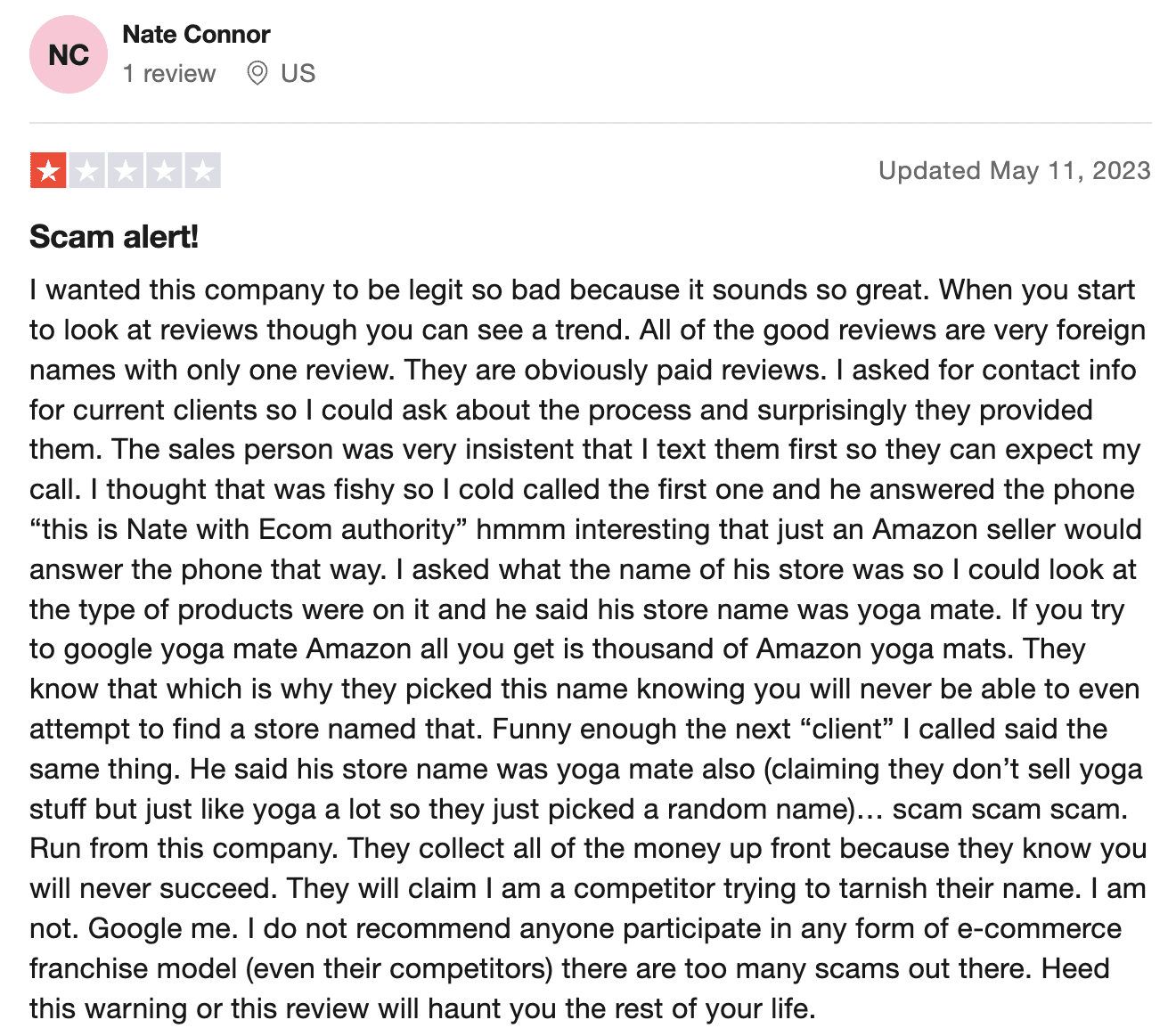Click the '1 review' count text

169,73
